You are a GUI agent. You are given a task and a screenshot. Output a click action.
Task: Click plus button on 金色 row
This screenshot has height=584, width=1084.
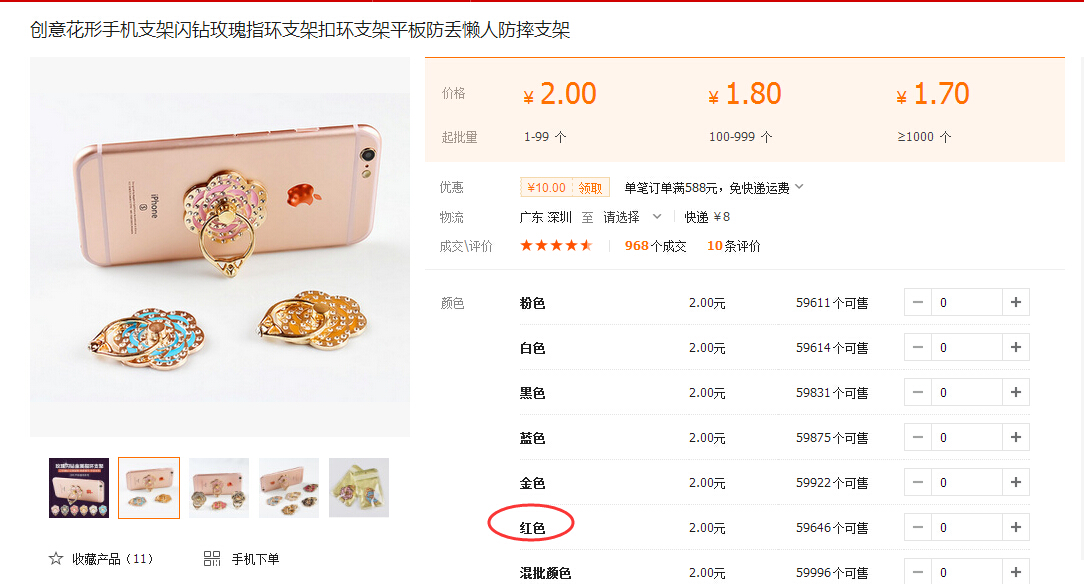pos(1016,482)
